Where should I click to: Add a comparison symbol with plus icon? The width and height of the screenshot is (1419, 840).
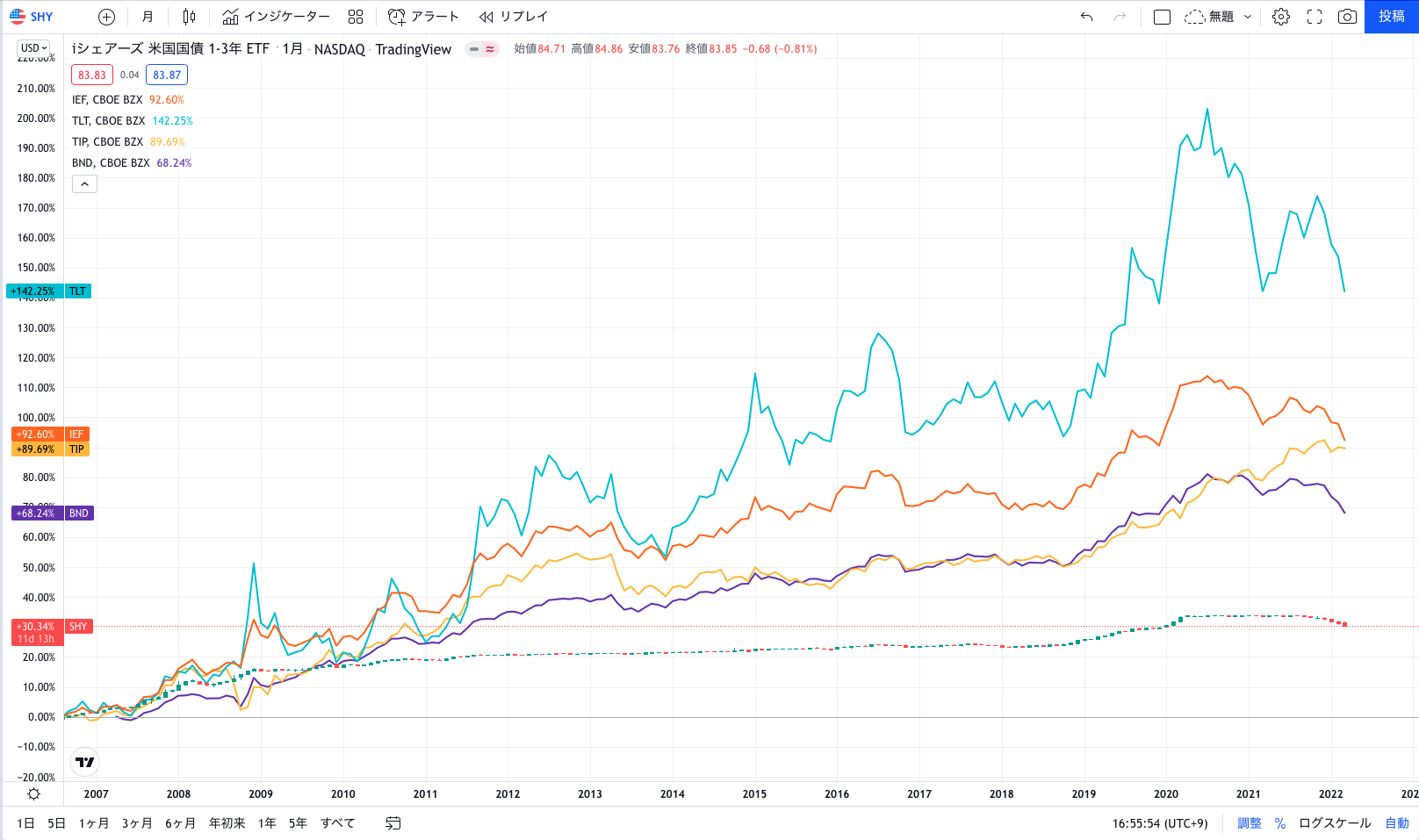coord(106,17)
